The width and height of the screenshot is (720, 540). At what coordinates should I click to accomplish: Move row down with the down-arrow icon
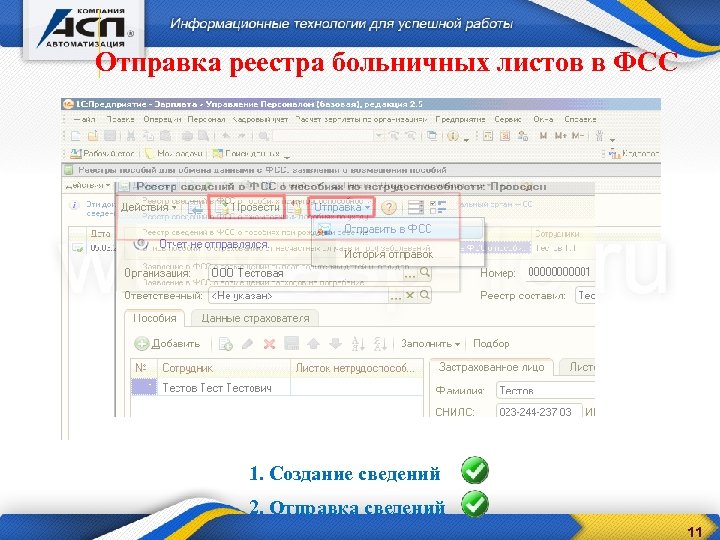pos(336,343)
